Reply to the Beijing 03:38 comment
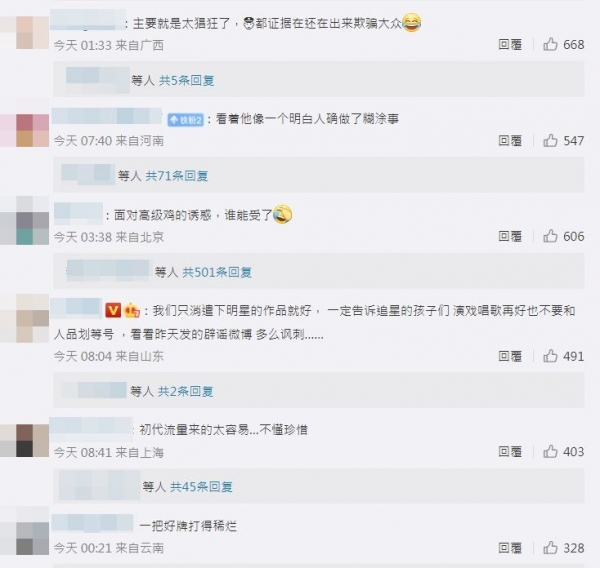This screenshot has height=568, width=600. 510,236
